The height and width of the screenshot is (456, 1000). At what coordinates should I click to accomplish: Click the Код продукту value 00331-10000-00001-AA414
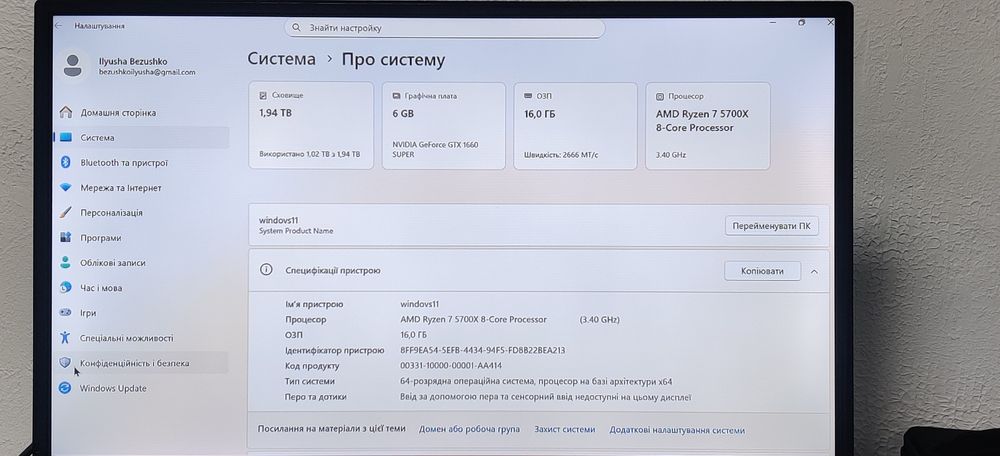(x=451, y=366)
